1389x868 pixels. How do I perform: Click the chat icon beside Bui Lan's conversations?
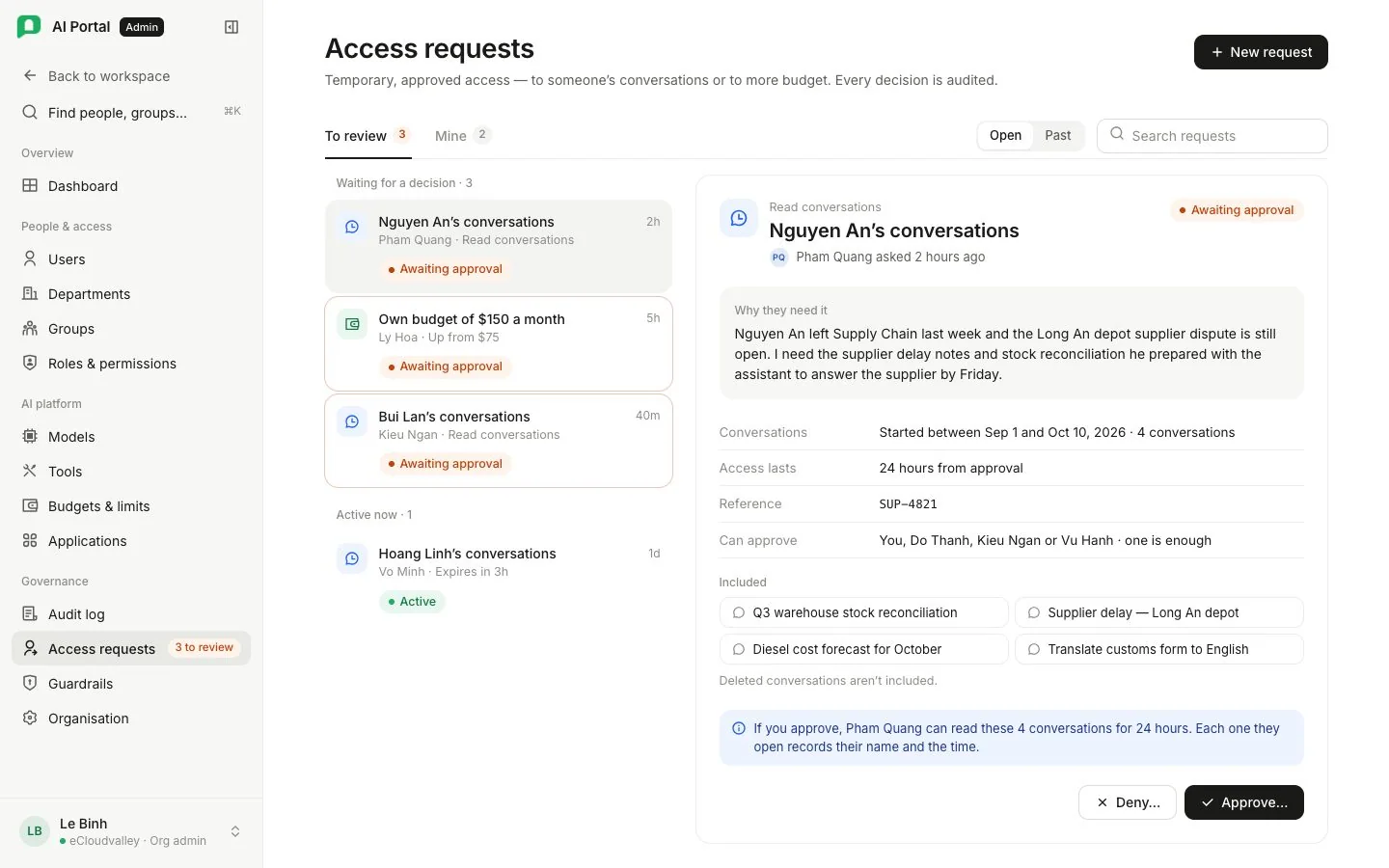(x=352, y=421)
